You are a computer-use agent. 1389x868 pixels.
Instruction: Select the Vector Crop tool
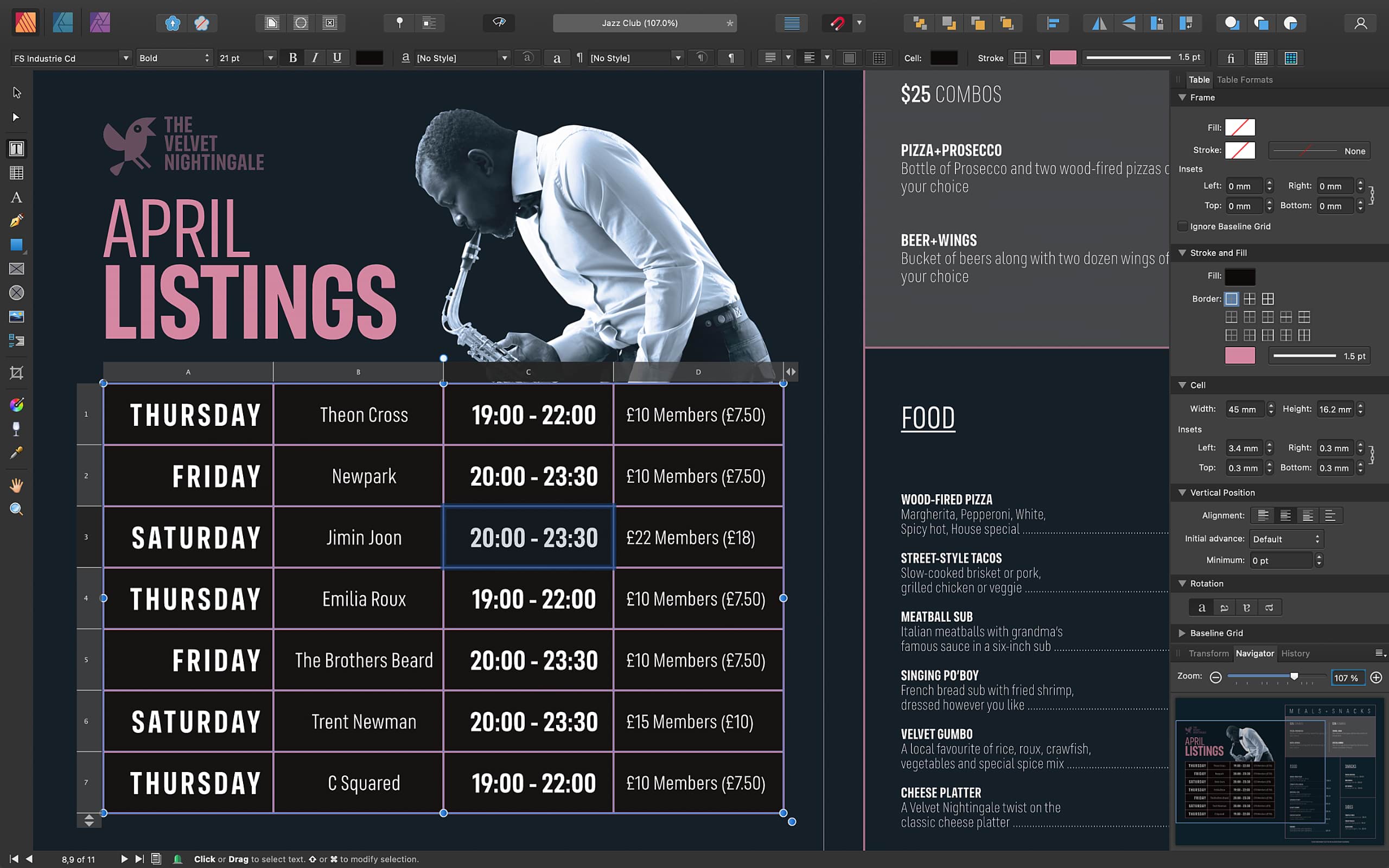tap(17, 373)
